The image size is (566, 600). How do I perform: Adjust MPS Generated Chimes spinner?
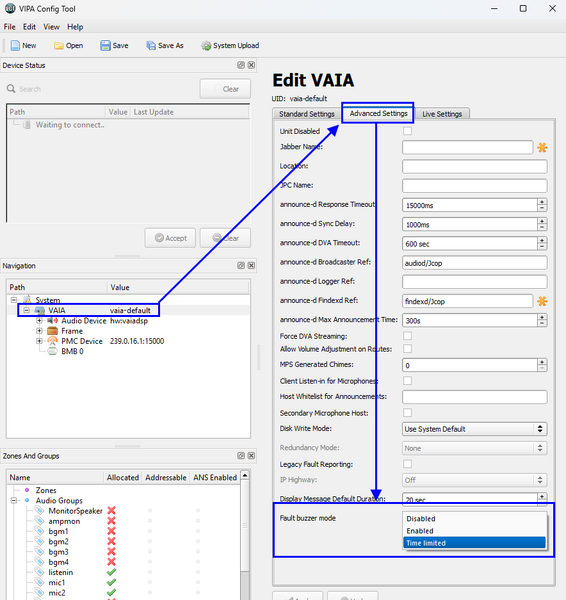click(x=542, y=365)
